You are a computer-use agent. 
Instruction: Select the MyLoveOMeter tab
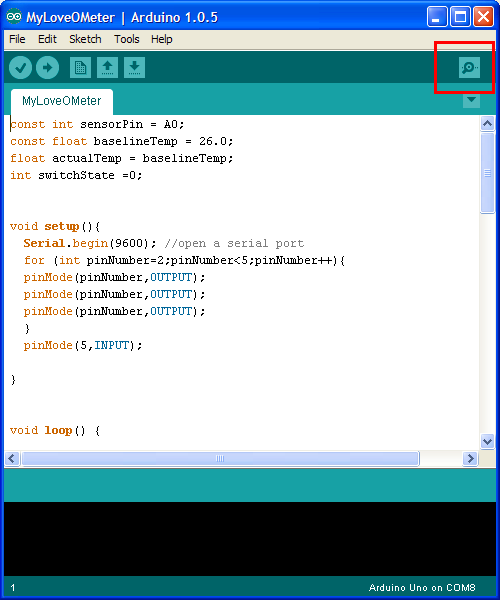pos(62,101)
